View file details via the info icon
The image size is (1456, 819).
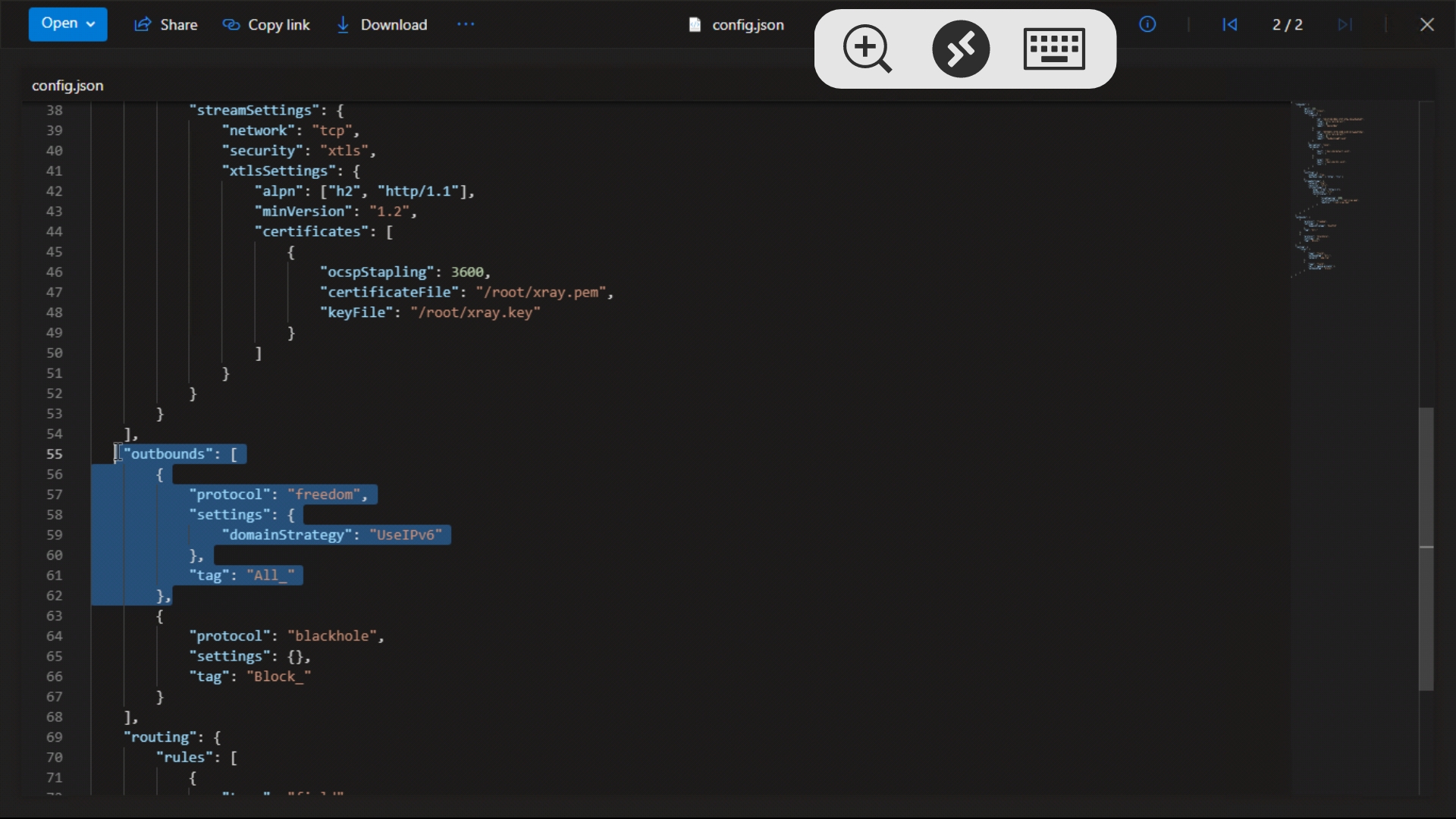click(x=1147, y=24)
